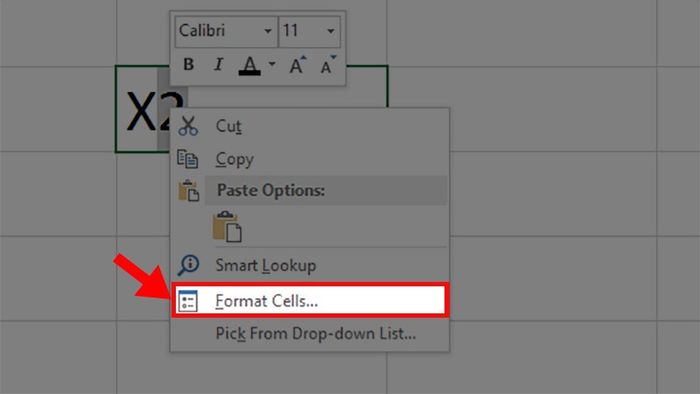The height and width of the screenshot is (394, 700).
Task: Open the Calibri font name dropdown
Action: coord(226,31)
